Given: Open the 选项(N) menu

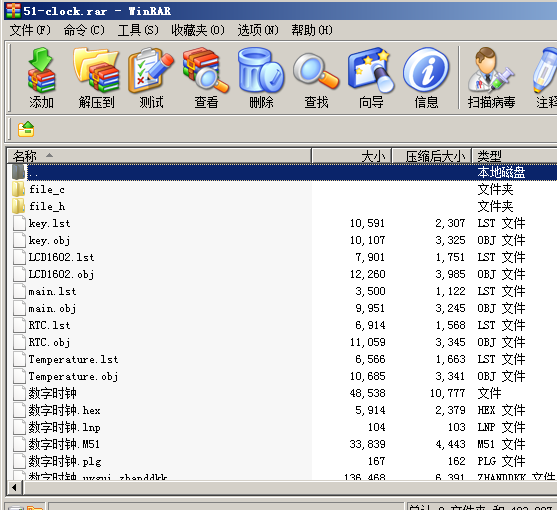Looking at the screenshot, I should click(x=258, y=30).
